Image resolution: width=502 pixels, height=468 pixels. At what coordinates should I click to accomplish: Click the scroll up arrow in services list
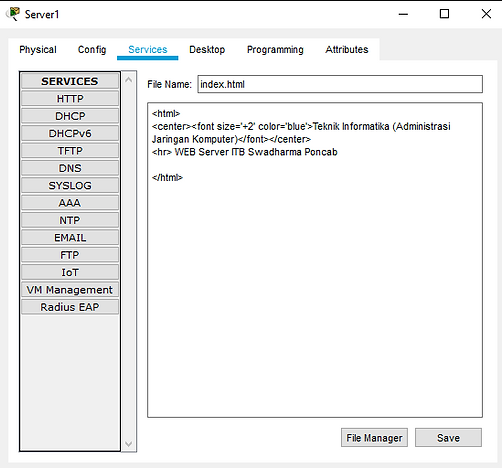point(129,80)
